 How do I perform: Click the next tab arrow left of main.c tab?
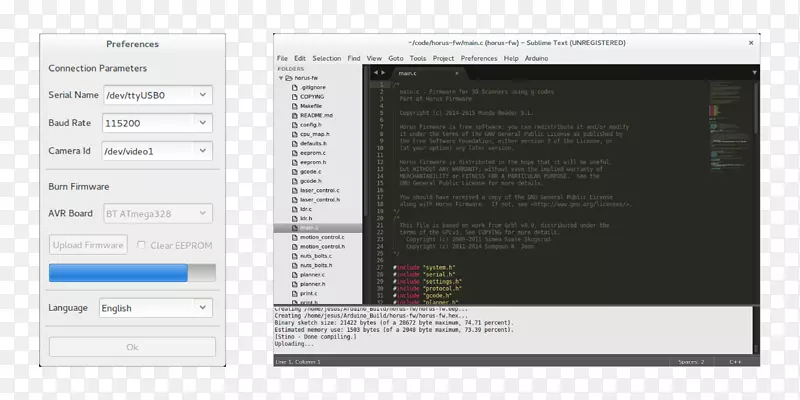tap(384, 74)
